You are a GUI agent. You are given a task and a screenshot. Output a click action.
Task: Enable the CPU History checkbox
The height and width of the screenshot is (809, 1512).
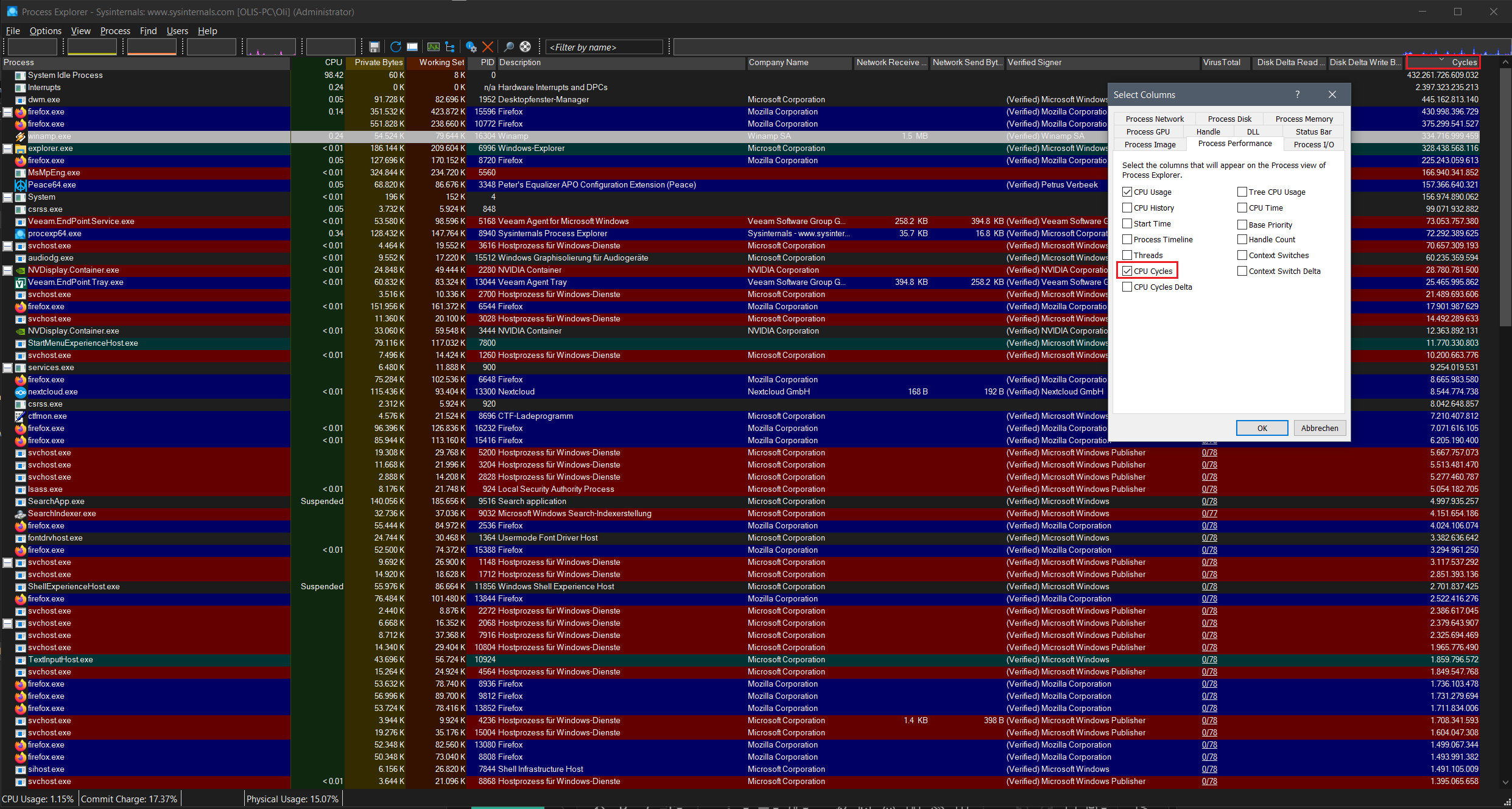1127,208
